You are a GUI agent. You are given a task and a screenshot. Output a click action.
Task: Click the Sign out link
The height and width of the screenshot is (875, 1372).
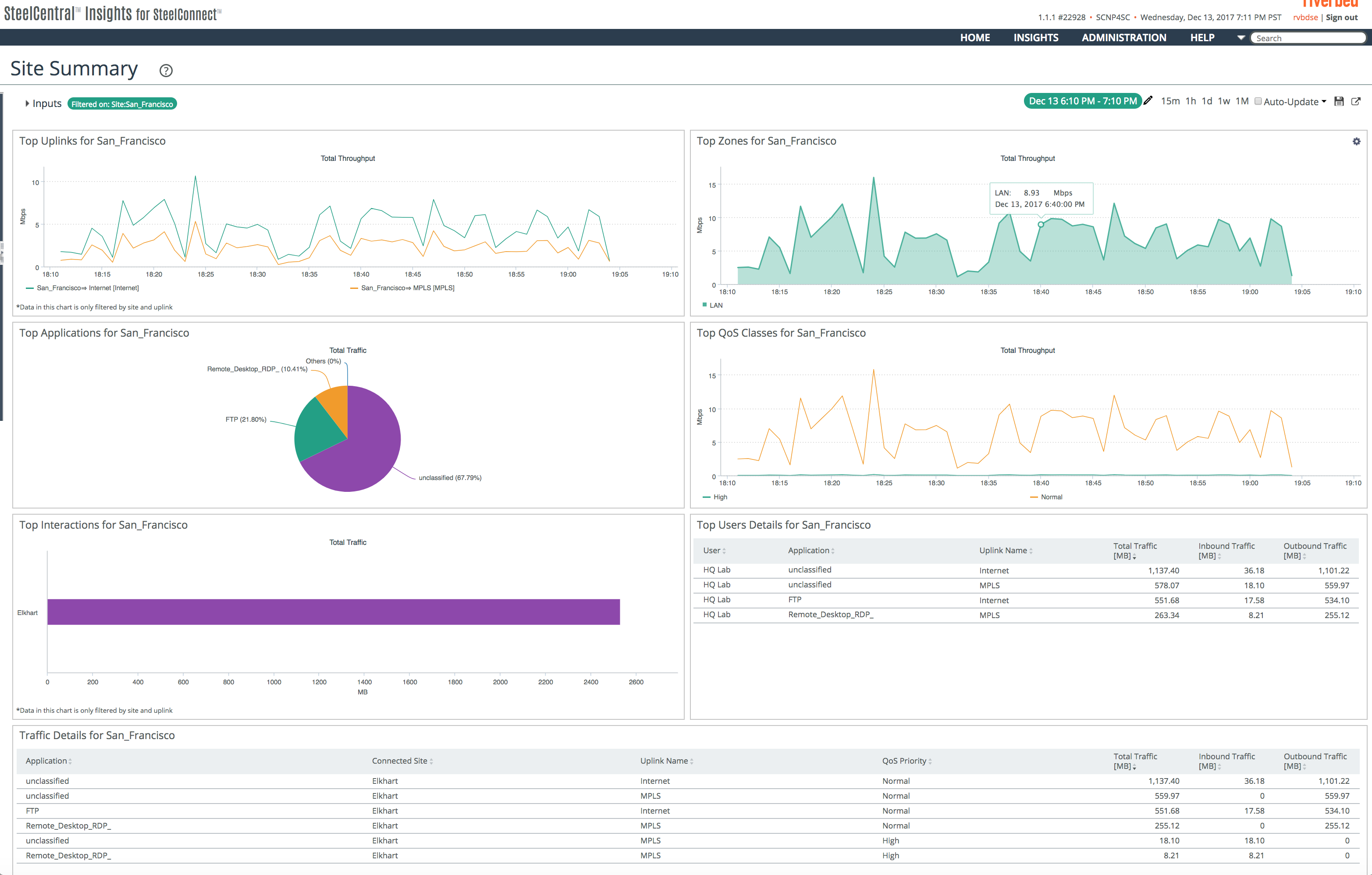tap(1341, 18)
